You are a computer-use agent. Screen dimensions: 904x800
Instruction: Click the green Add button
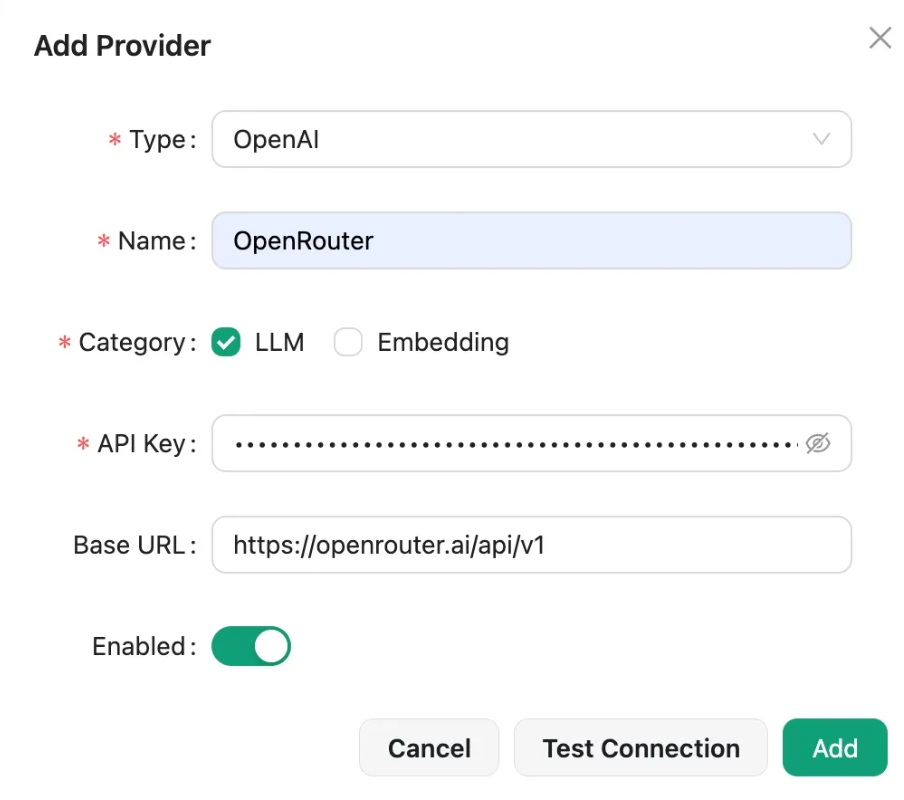(x=834, y=748)
